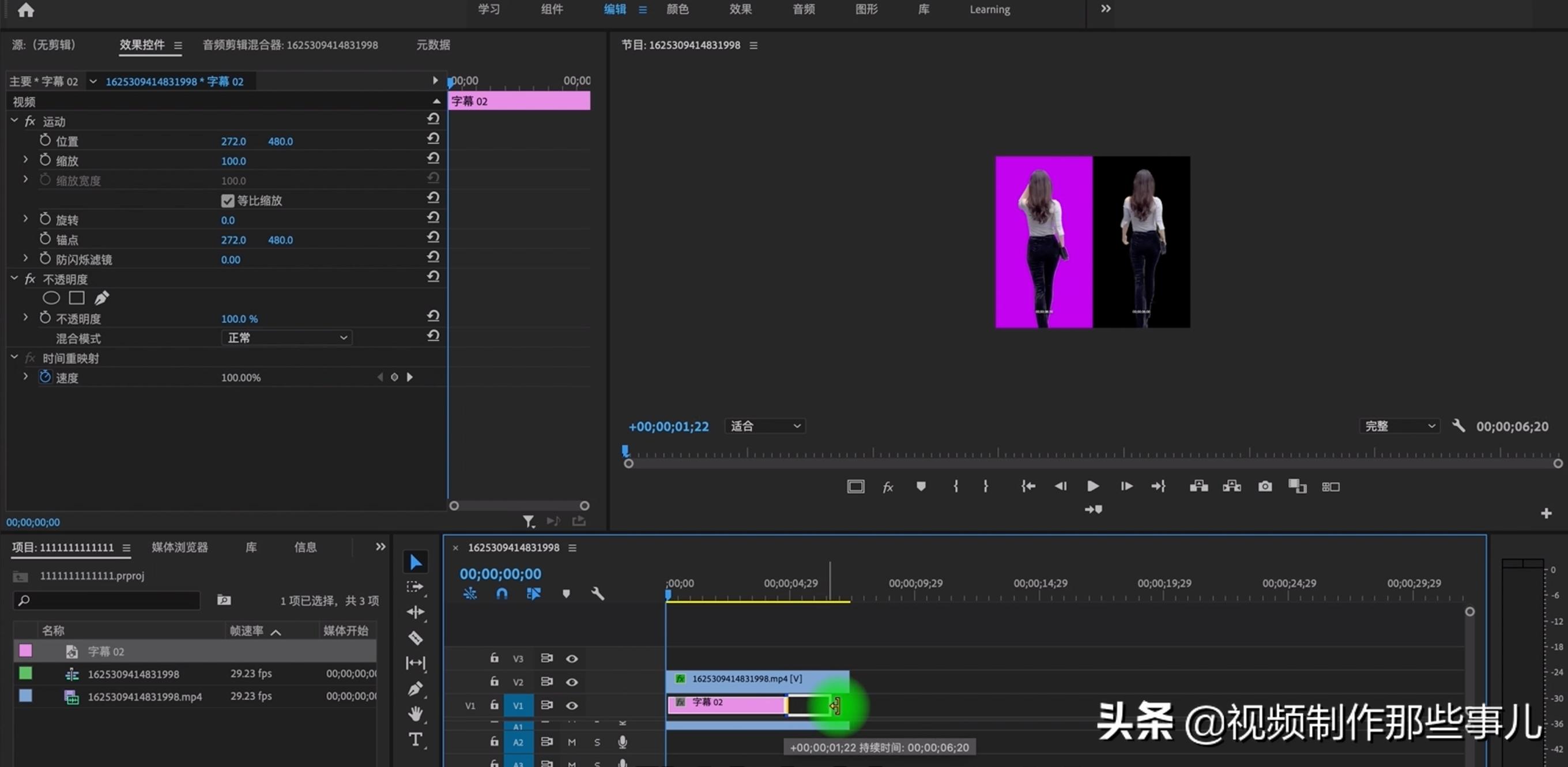Open the 混合模式 blend mode dropdown
This screenshot has height=767, width=1568.
[286, 337]
